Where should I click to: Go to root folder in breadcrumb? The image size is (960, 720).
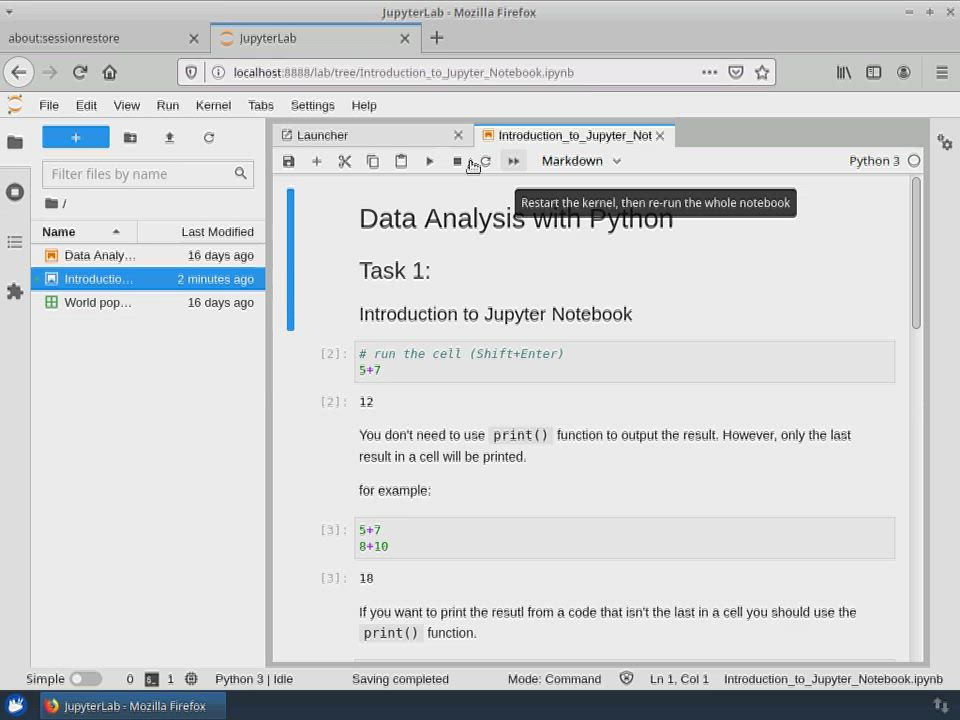tap(52, 203)
